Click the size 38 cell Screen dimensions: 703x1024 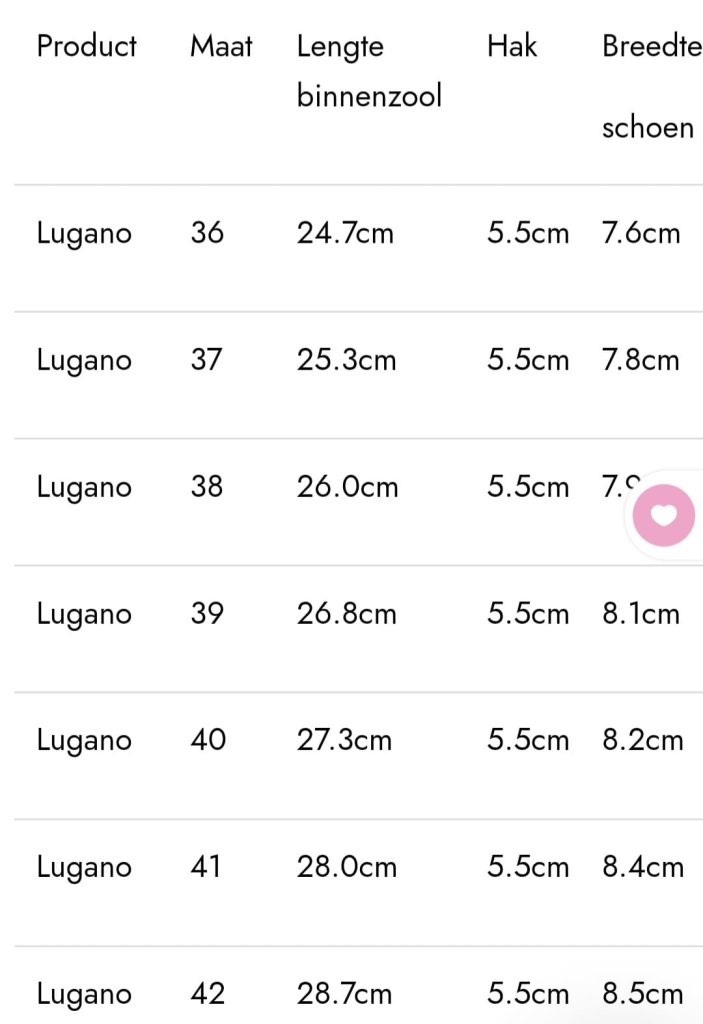coord(207,487)
